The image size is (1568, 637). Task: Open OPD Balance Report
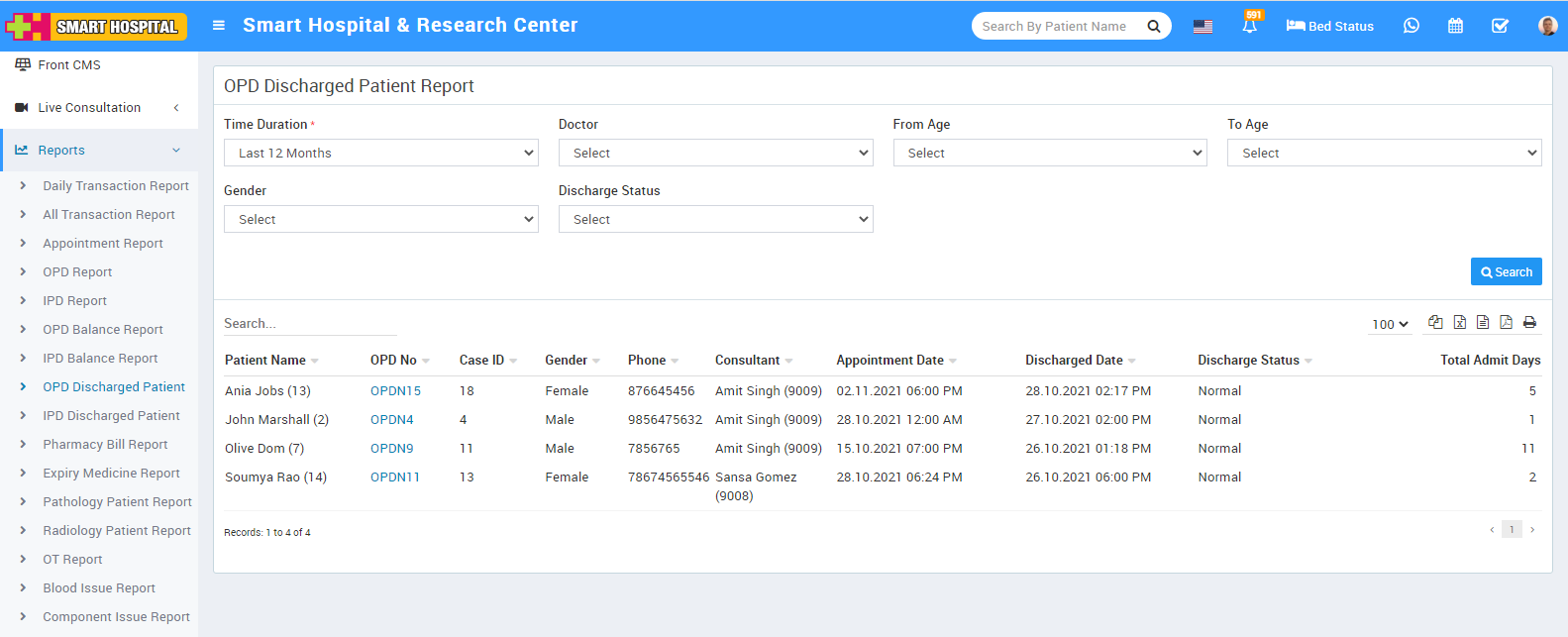103,330
